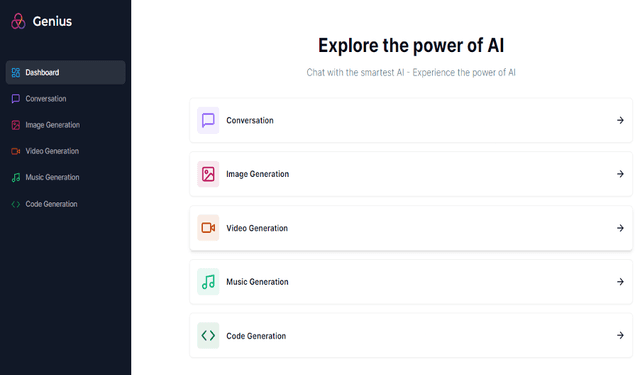Click the purple Conversation chat icon in sidebar
This screenshot has height=375, width=640.
coord(16,99)
